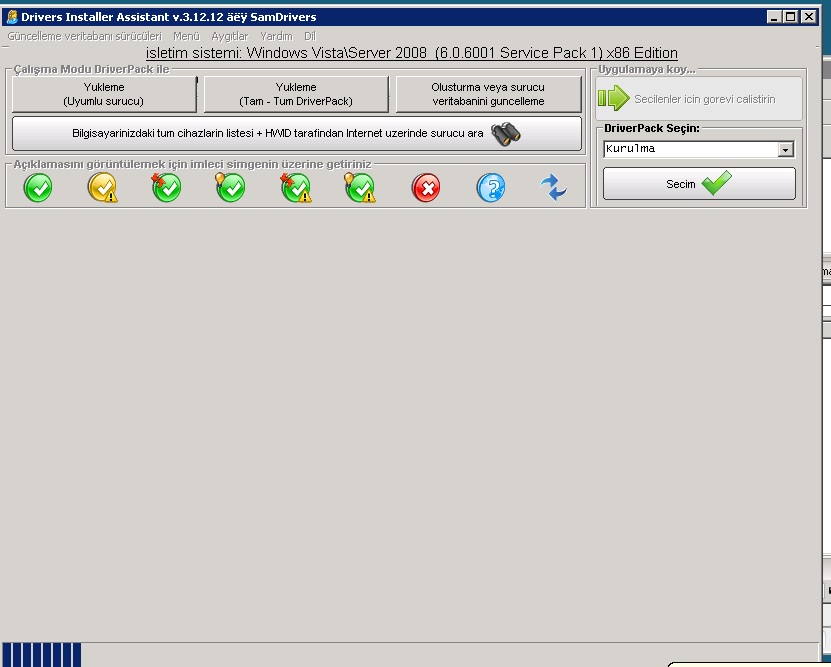Click the blue question mark status icon

[491, 188]
